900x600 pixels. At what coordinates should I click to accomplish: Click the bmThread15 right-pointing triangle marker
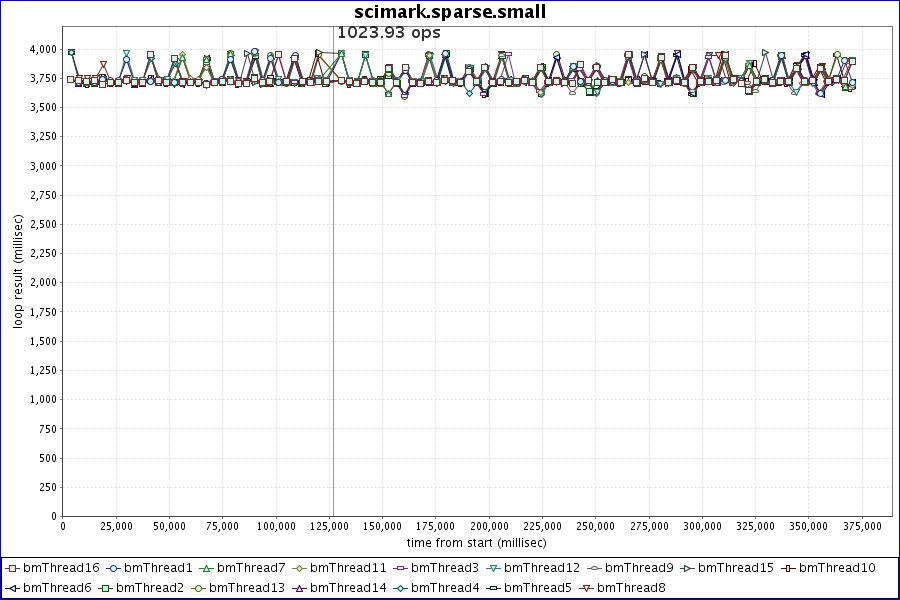(686, 568)
